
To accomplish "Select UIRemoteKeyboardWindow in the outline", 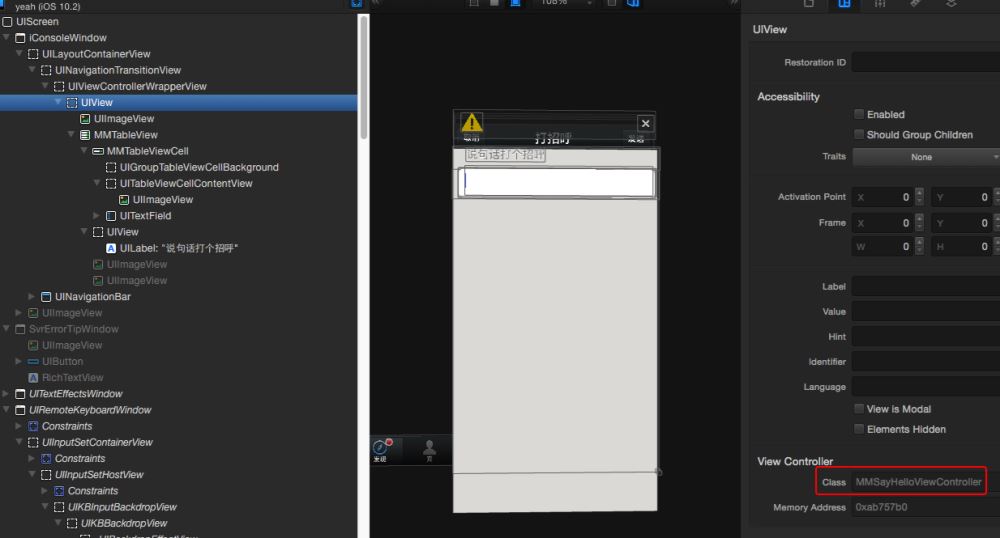I will (90, 410).
